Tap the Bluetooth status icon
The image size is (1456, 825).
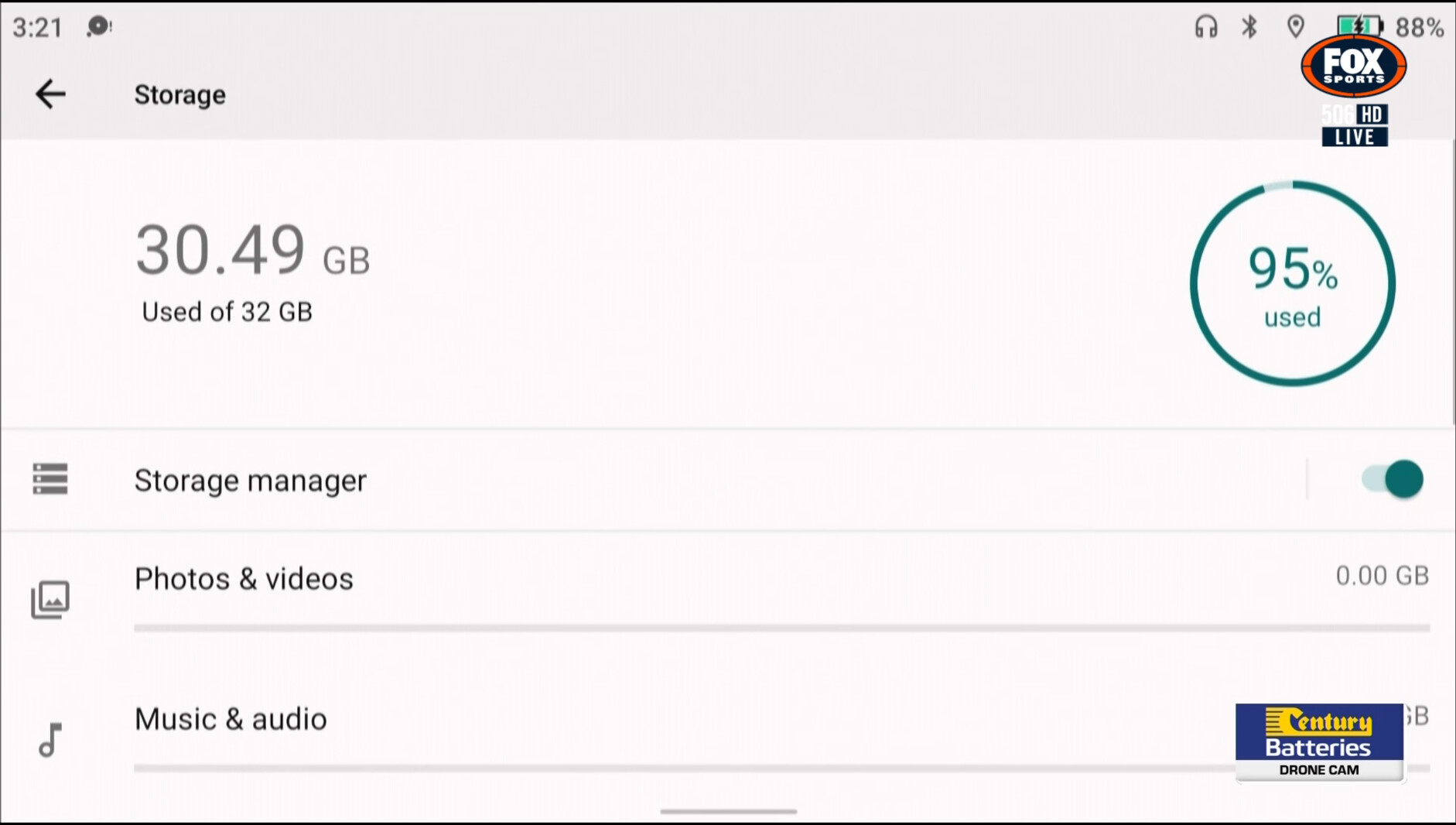click(x=1249, y=27)
